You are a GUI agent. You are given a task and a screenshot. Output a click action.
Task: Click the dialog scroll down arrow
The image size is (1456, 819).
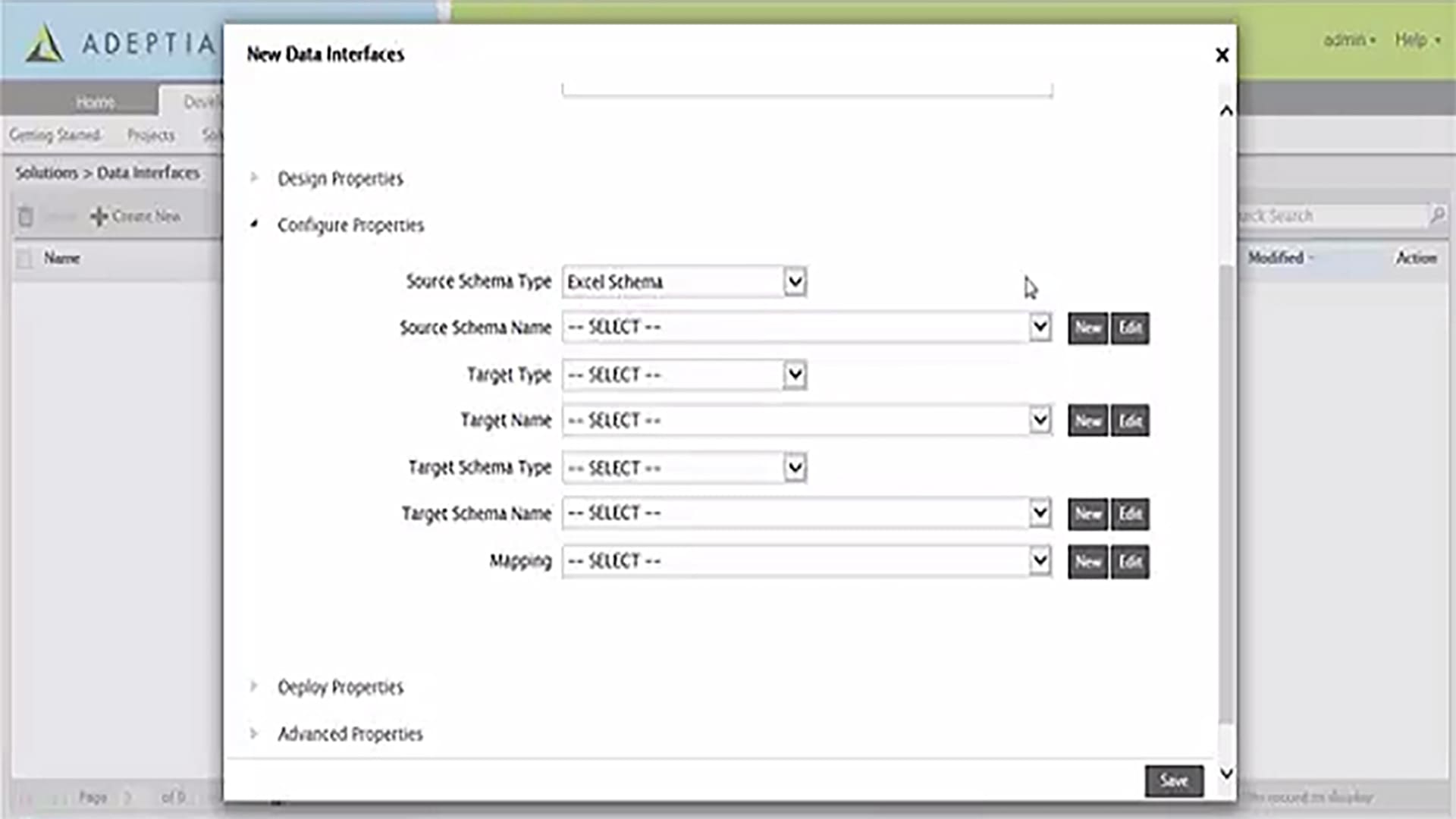pyautogui.click(x=1226, y=773)
